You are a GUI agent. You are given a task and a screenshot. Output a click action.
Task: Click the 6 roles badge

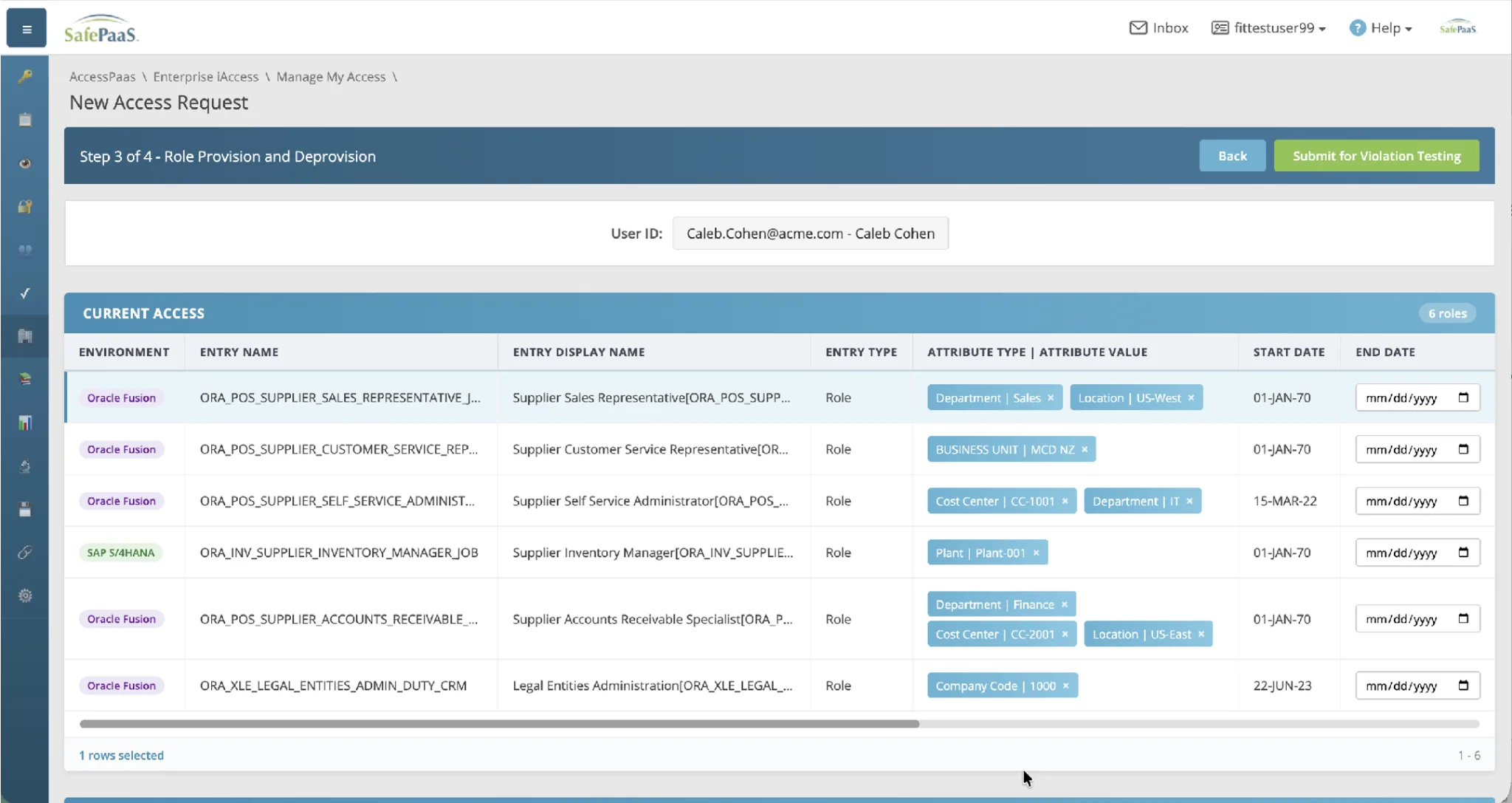coord(1447,313)
